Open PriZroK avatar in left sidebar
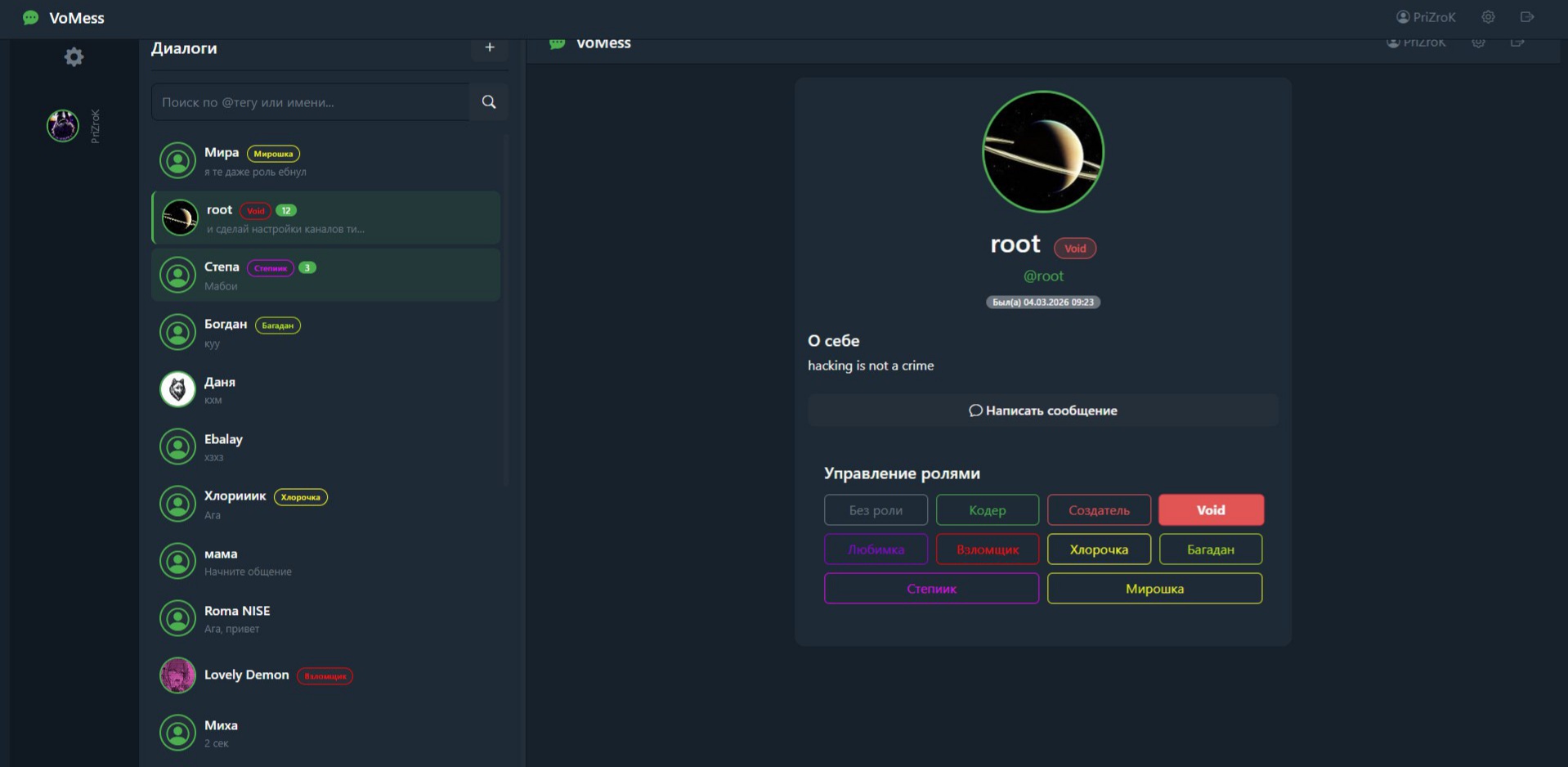Viewport: 1568px width, 767px height. point(63,126)
